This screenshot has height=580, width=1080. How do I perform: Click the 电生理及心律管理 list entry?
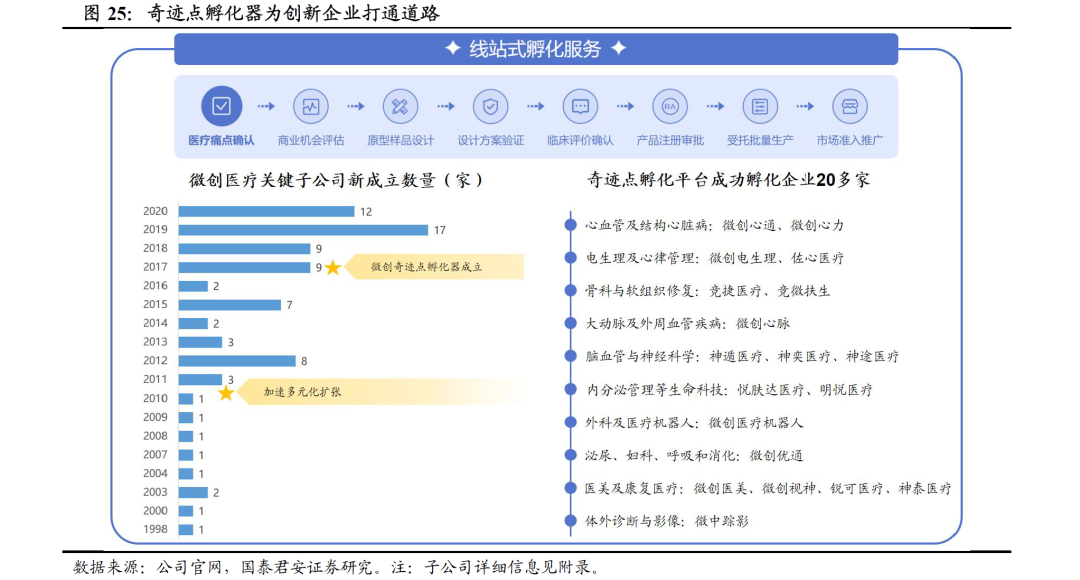[x=714, y=258]
